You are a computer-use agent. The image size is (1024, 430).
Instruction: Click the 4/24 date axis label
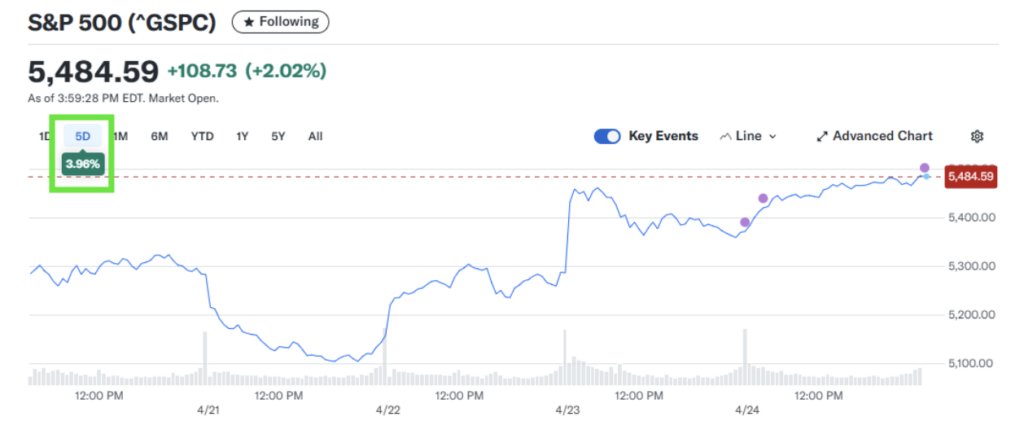tap(748, 411)
